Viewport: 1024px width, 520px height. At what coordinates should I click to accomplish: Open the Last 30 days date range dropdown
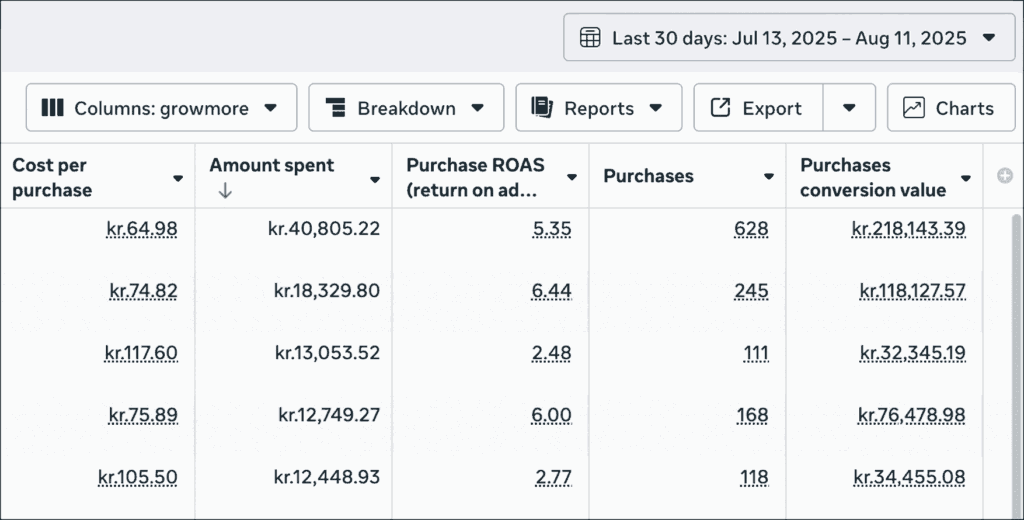pyautogui.click(x=789, y=38)
